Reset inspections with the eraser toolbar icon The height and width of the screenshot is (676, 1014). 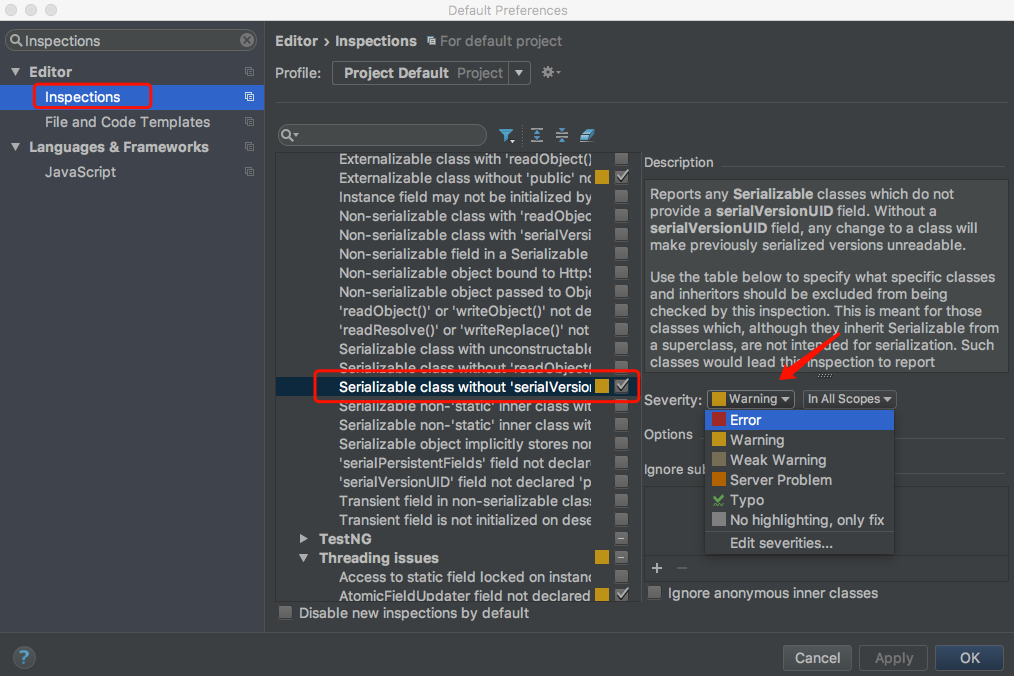point(589,135)
